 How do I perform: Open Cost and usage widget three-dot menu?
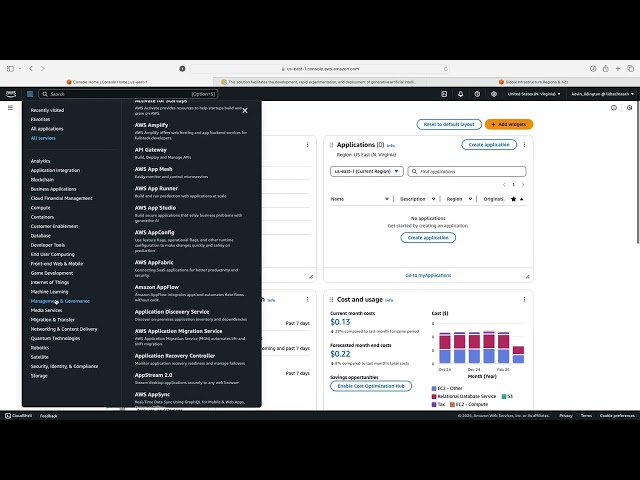coord(524,300)
